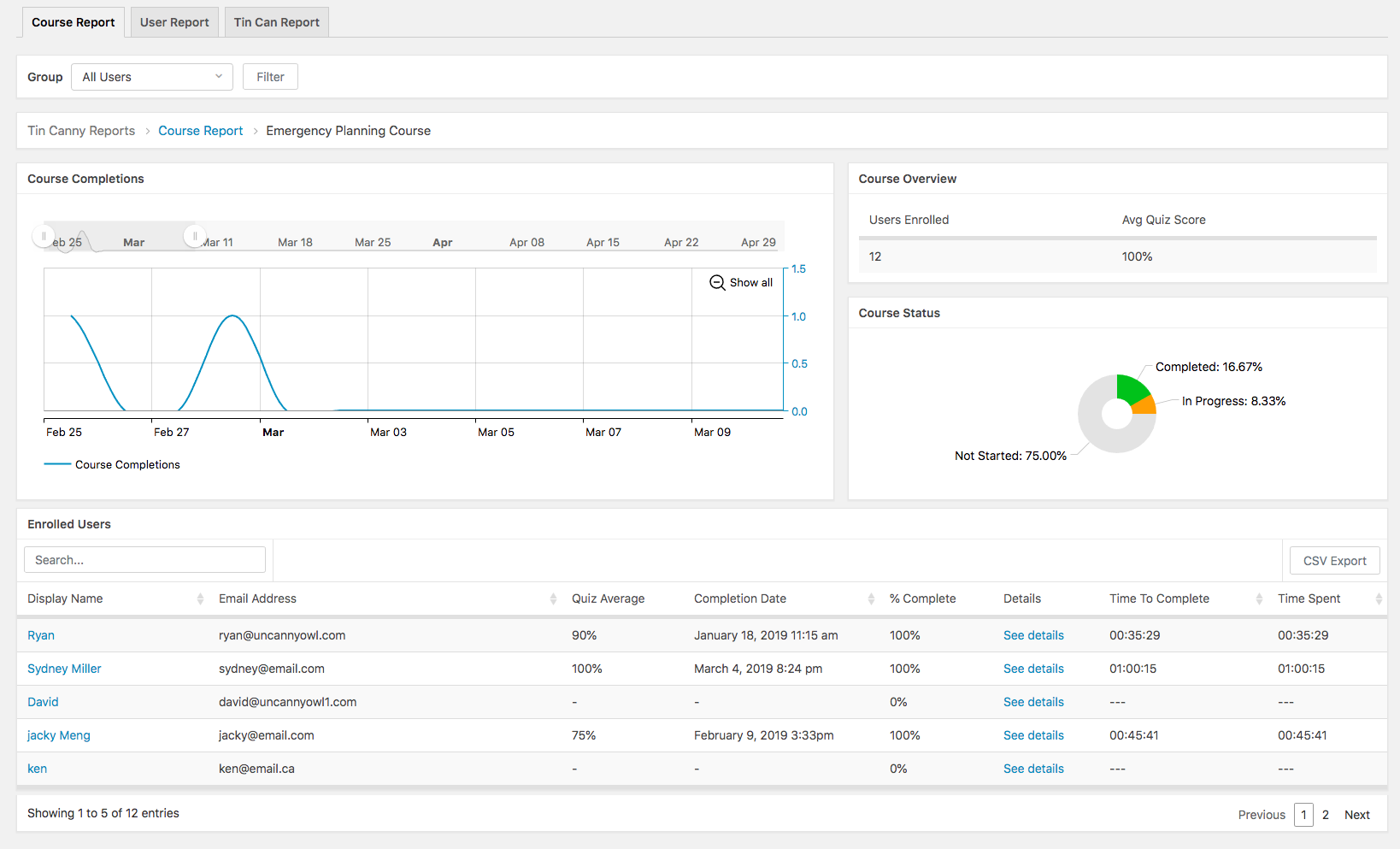Grab the left range slider handle
This screenshot has height=849, width=1400.
[44, 236]
